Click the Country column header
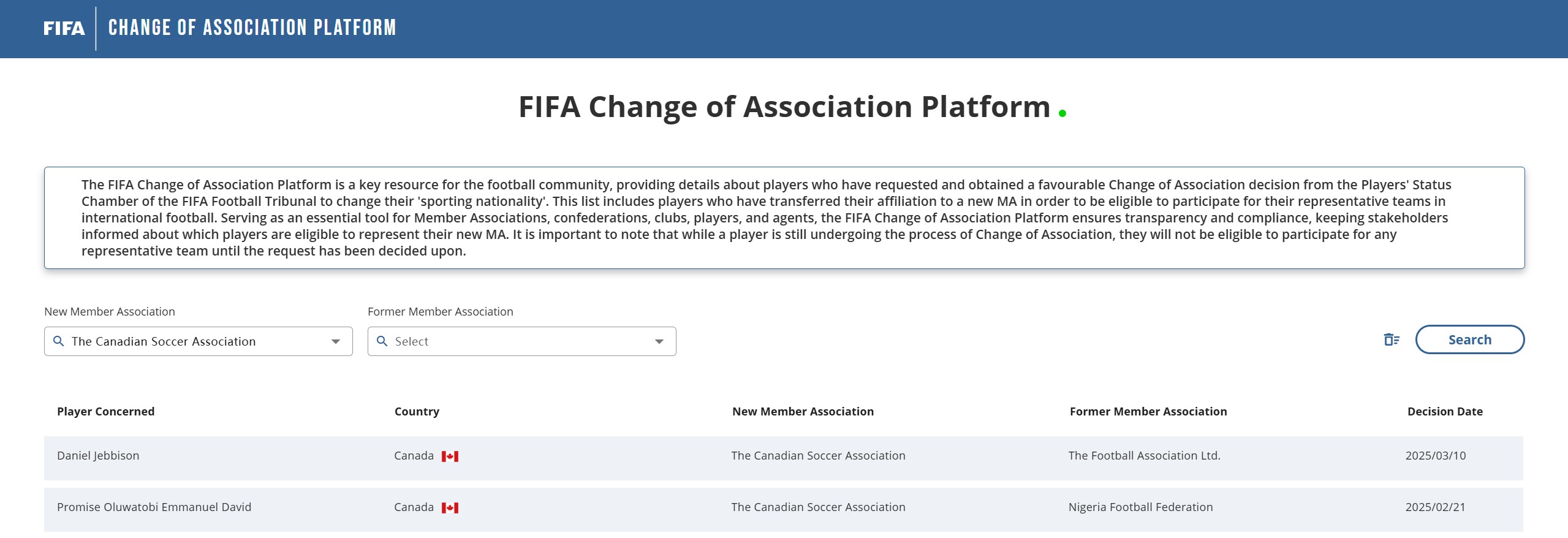This screenshot has height=538, width=1568. pyautogui.click(x=417, y=412)
